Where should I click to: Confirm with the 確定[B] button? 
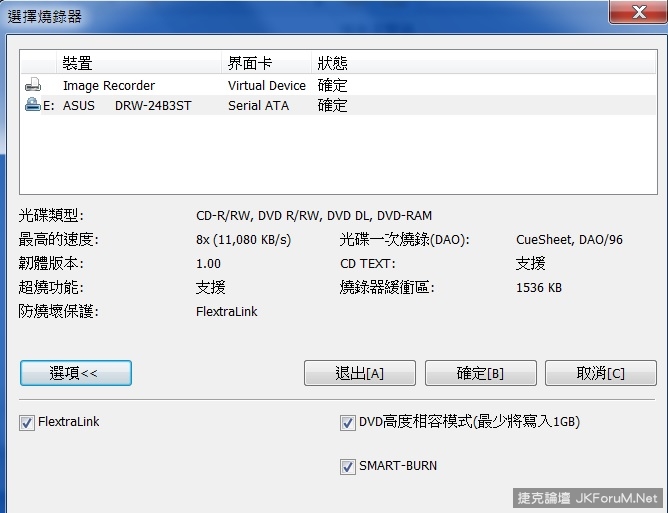tap(480, 373)
